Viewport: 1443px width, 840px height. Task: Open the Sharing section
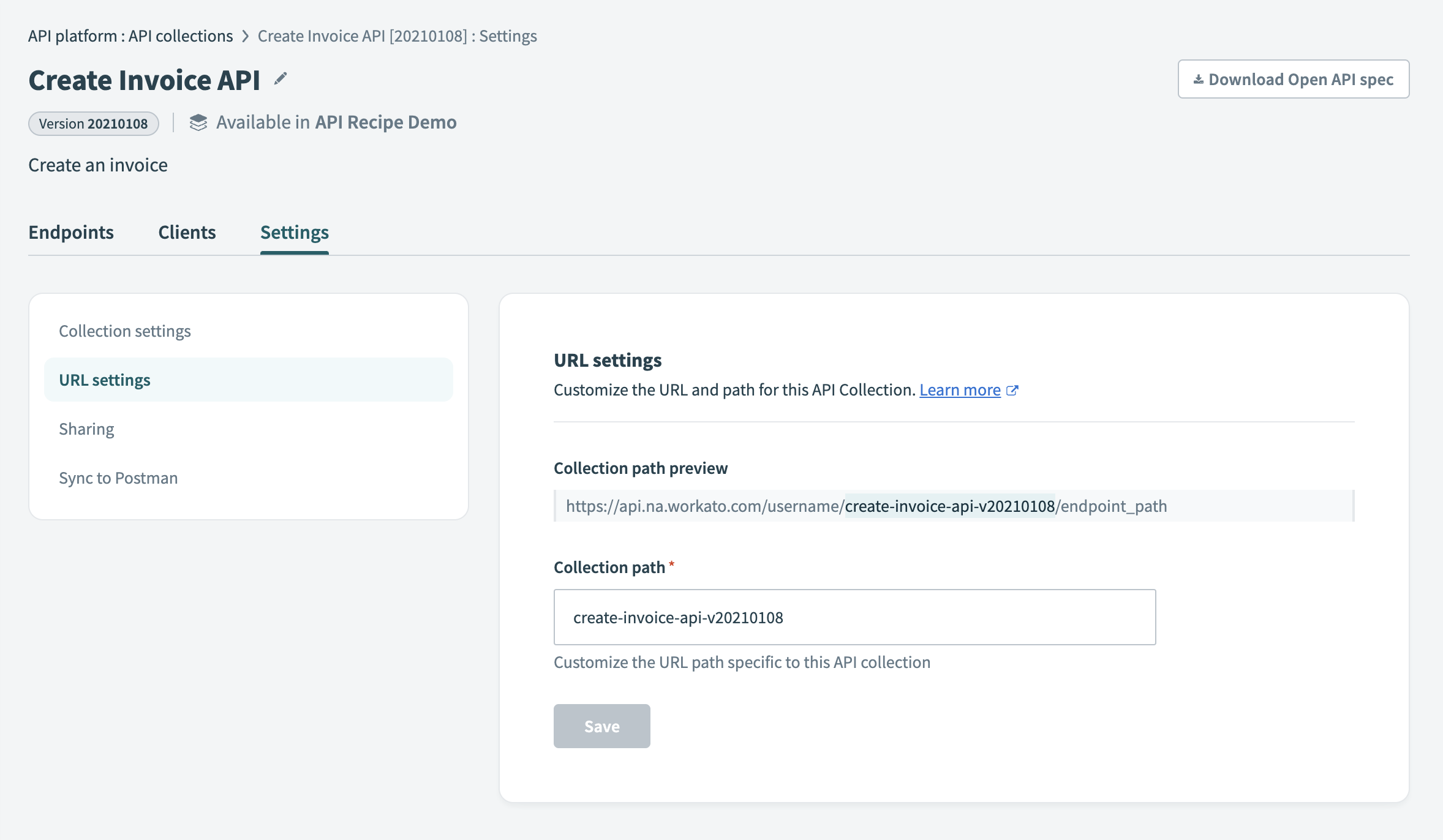tap(86, 429)
